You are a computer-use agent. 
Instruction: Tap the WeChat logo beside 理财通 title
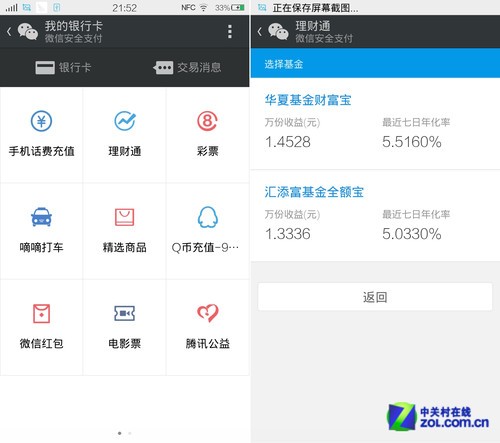click(x=278, y=32)
